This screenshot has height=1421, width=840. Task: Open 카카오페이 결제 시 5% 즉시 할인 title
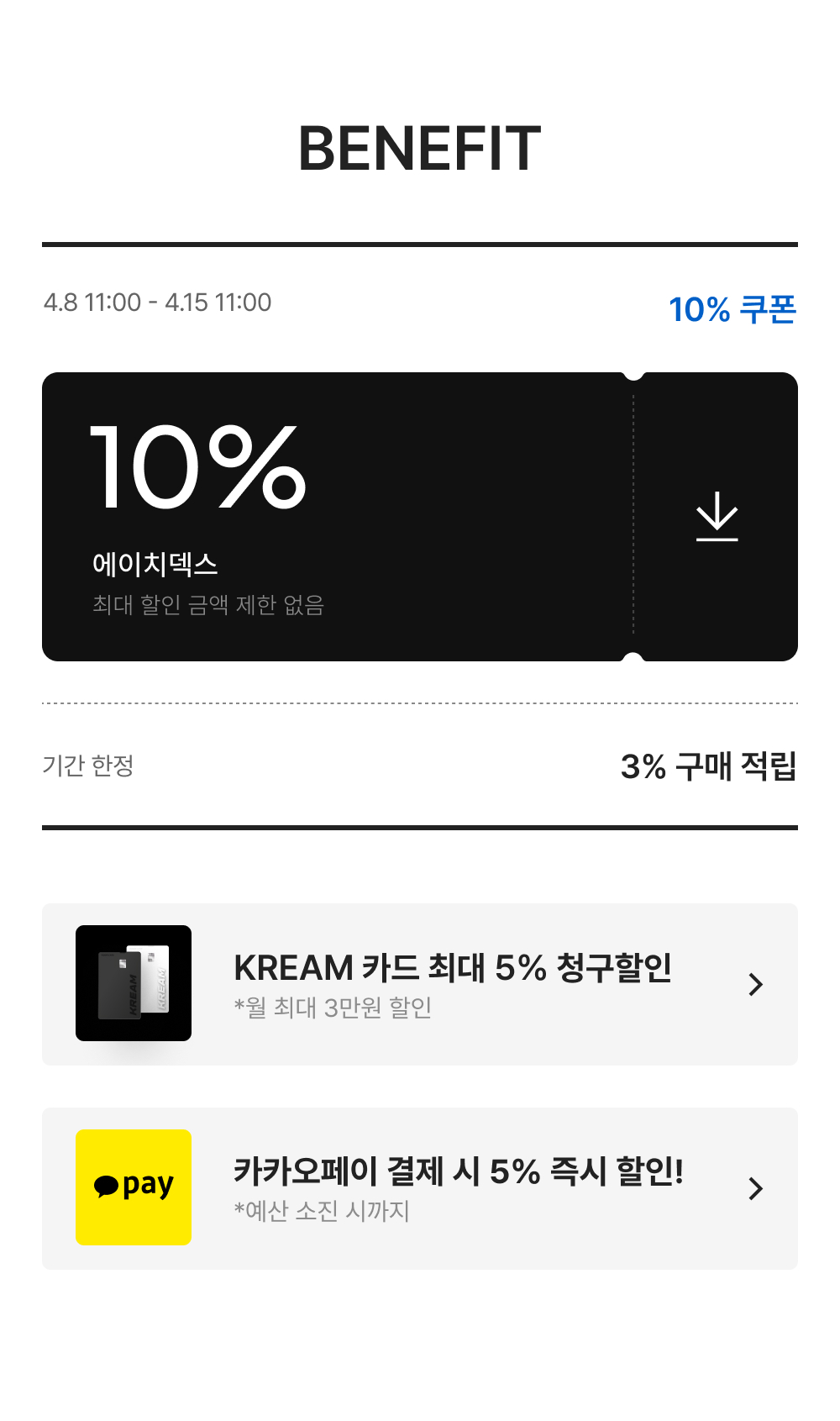point(458,1171)
